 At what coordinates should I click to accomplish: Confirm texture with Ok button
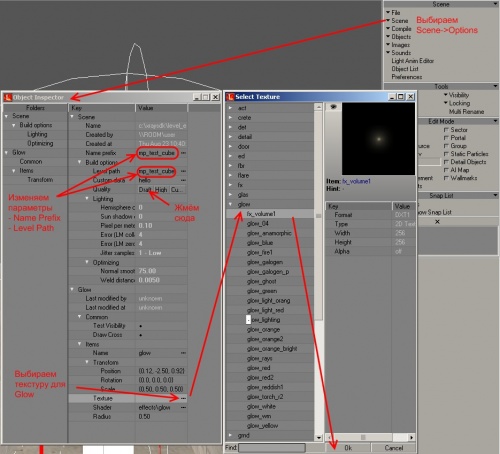pyautogui.click(x=348, y=448)
